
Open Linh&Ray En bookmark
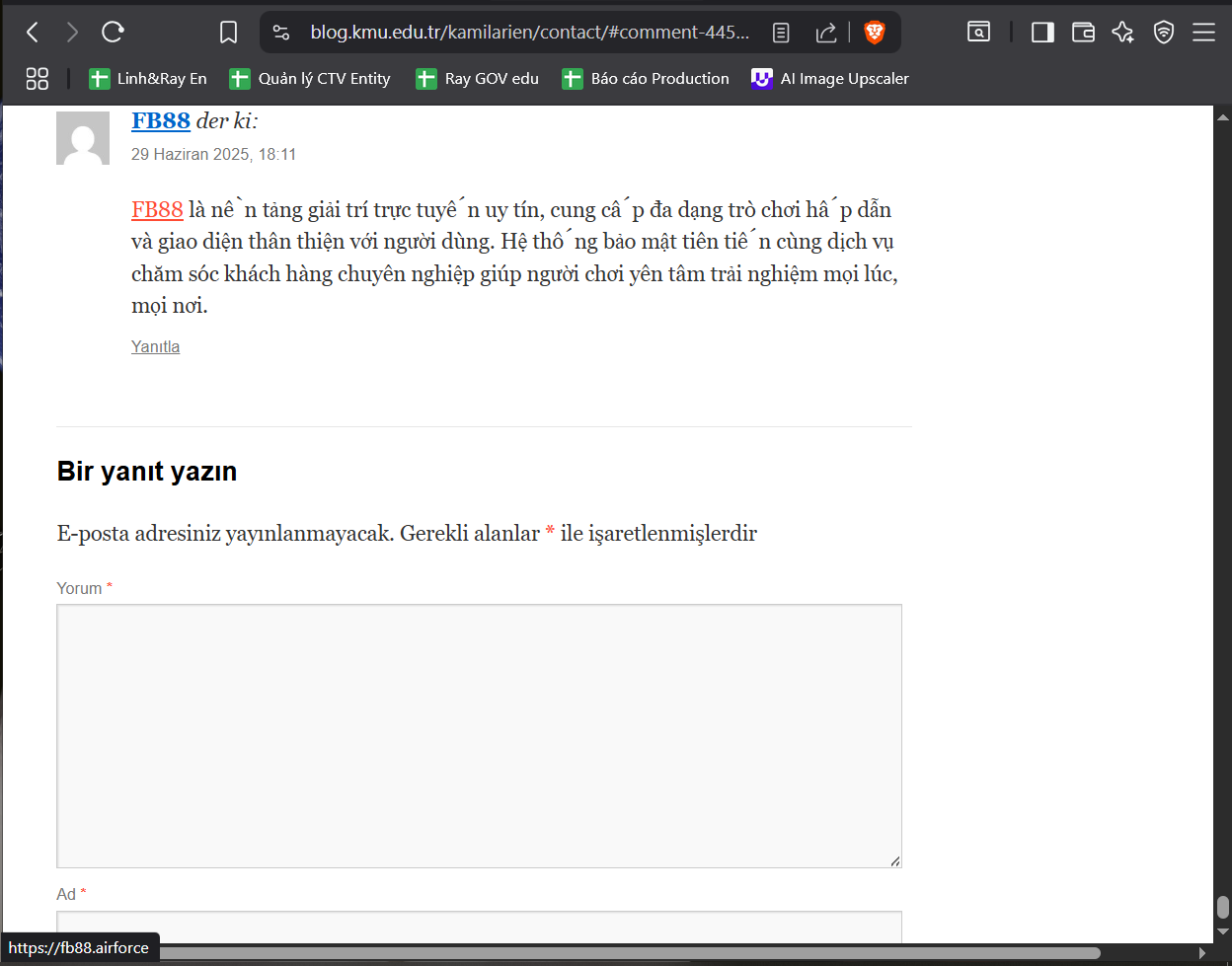[148, 79]
